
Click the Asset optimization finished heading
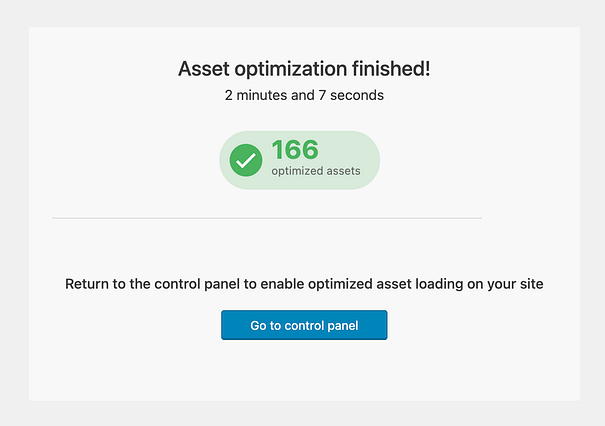tap(304, 69)
